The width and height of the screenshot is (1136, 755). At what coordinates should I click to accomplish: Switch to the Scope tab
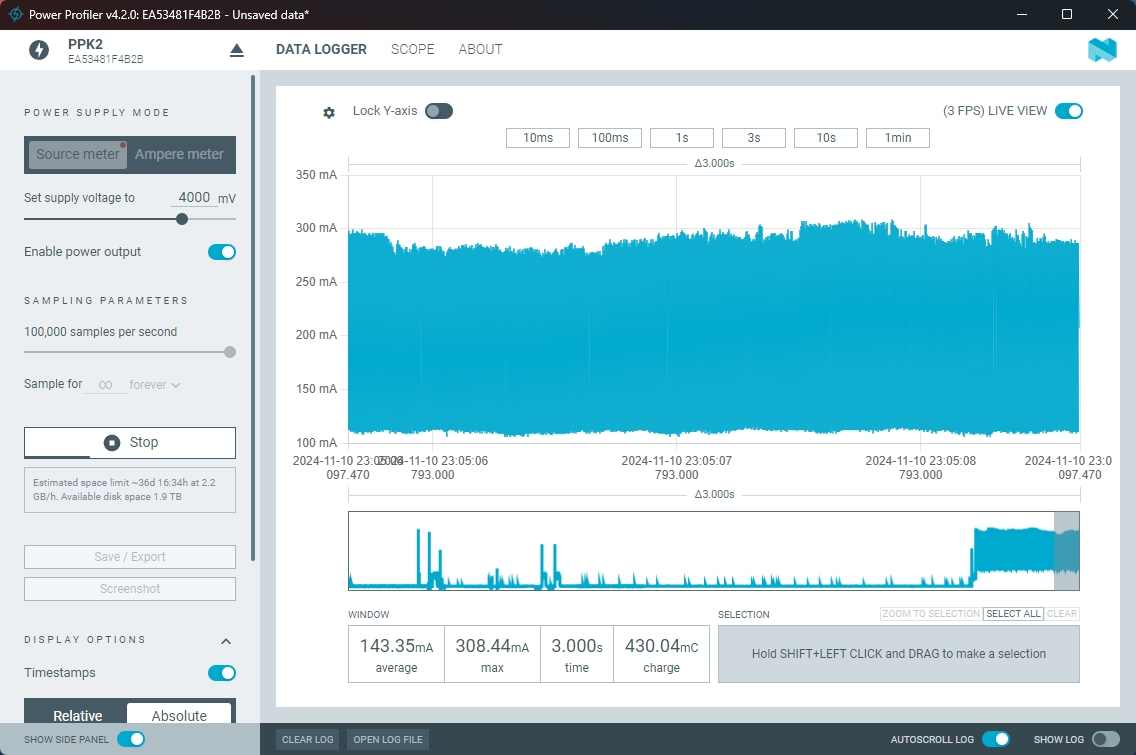click(x=412, y=49)
